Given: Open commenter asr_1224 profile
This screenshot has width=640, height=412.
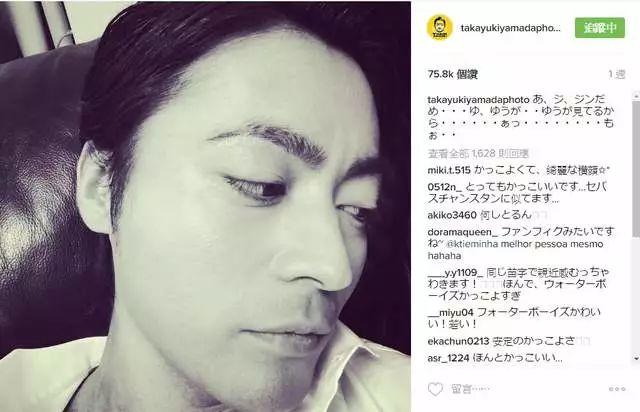Looking at the screenshot, I should click(x=448, y=358).
